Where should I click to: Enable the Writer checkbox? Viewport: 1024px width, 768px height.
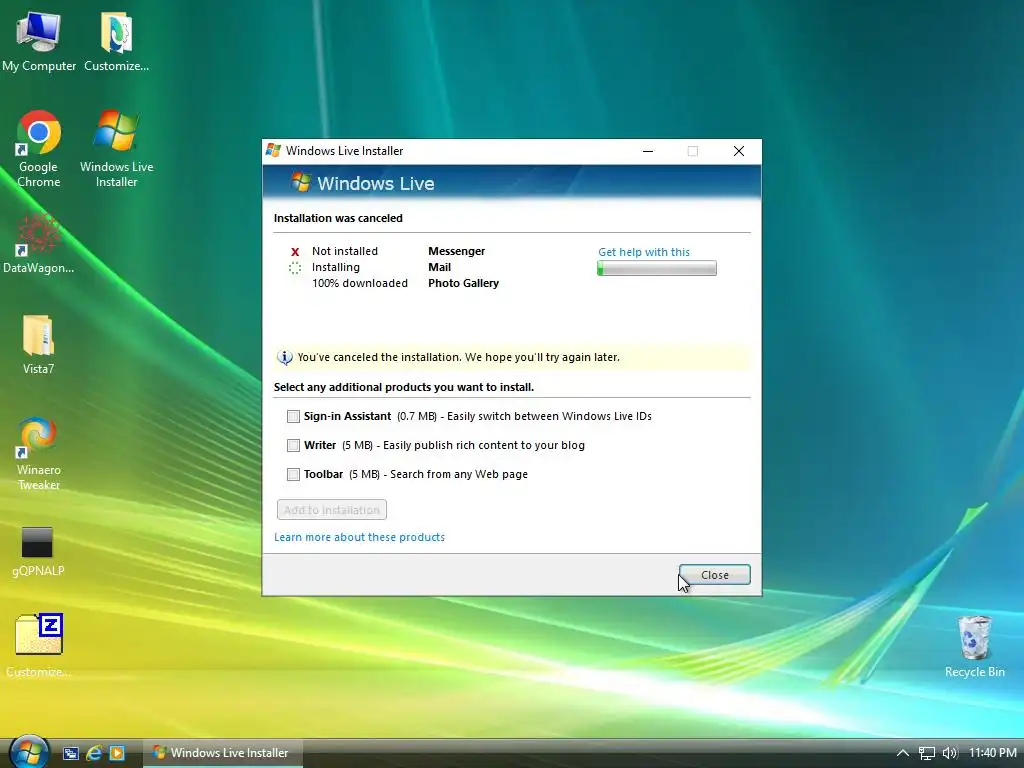point(293,445)
